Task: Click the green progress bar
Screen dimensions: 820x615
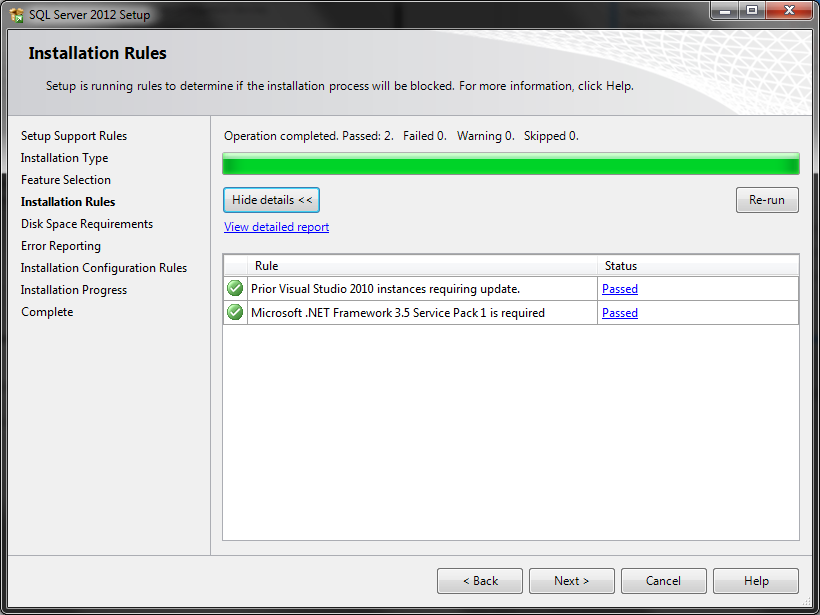Action: (510, 163)
